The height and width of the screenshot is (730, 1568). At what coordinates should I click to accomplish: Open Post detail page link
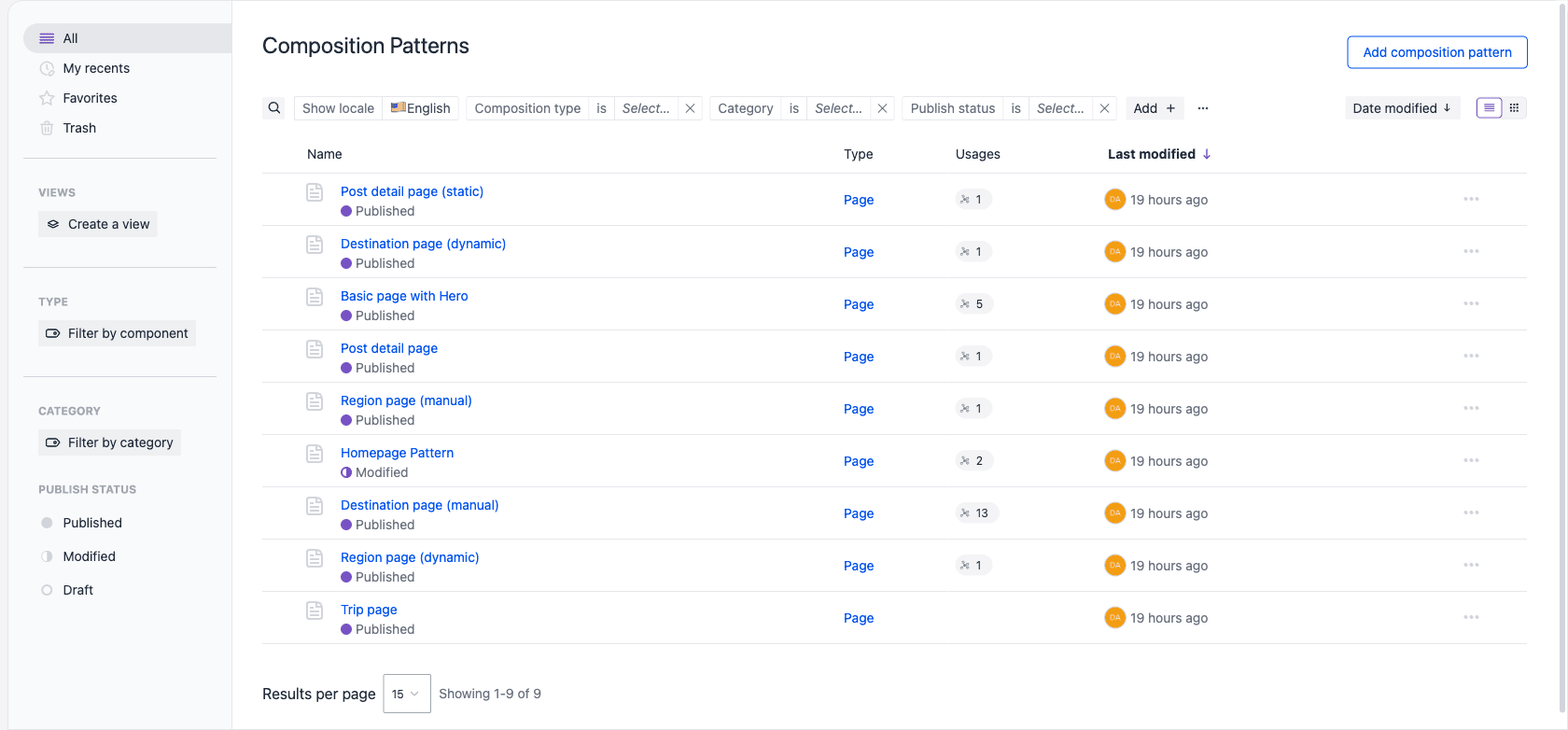coord(389,348)
